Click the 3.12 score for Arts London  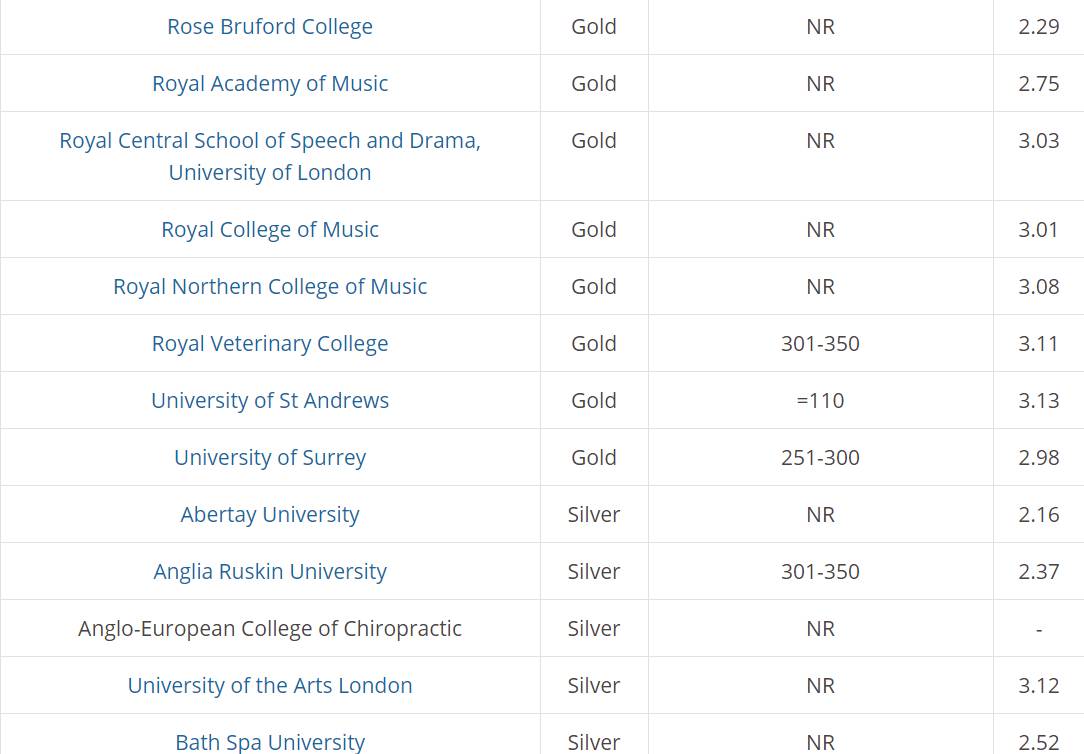click(x=1038, y=686)
